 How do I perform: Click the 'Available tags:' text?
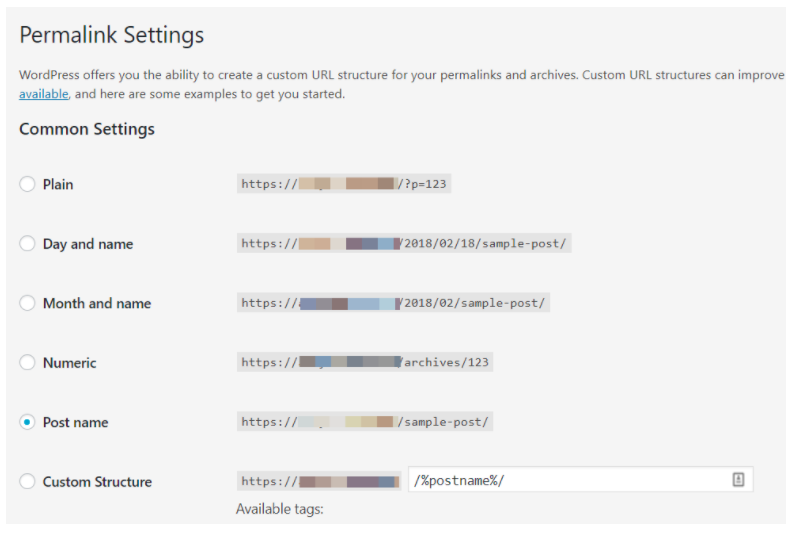pyautogui.click(x=279, y=509)
